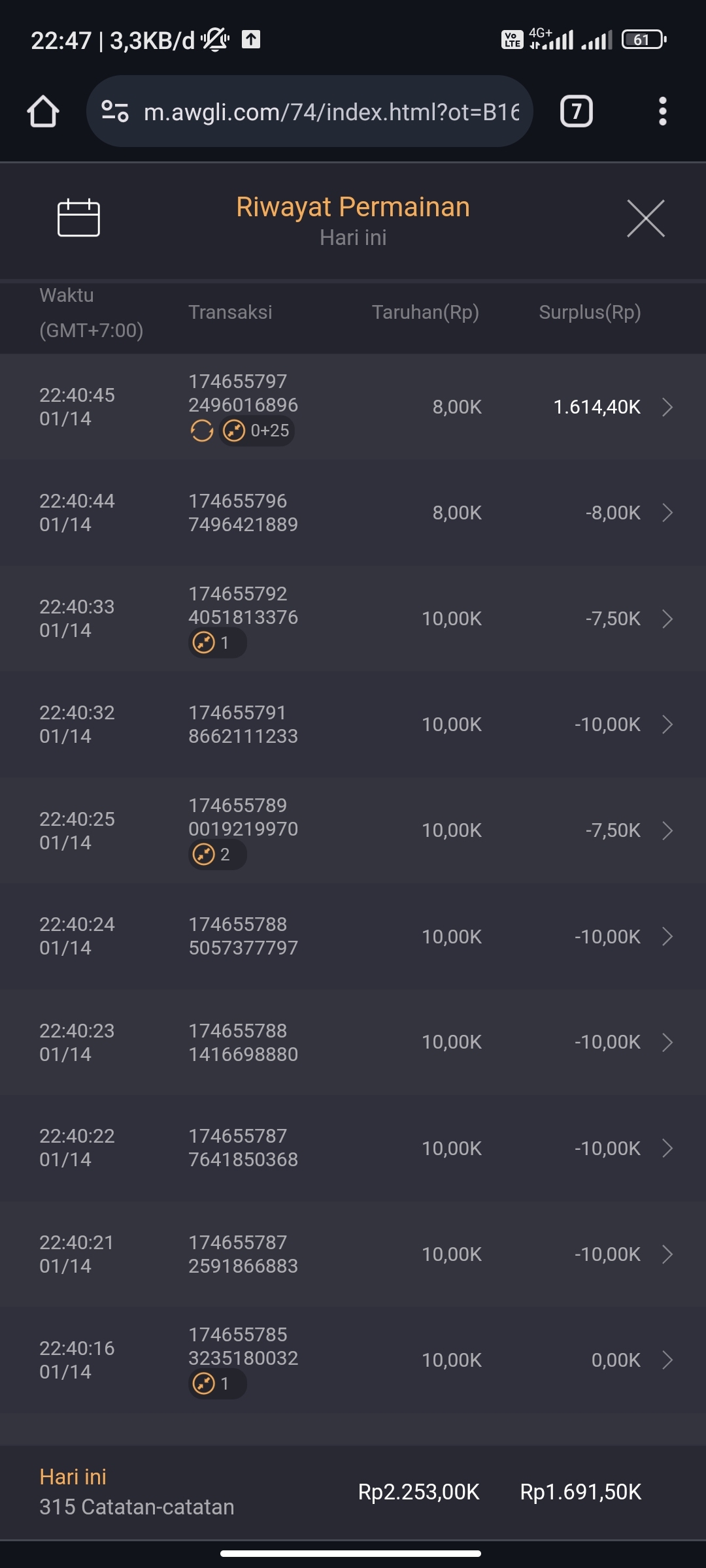This screenshot has height=1568, width=706.
Task: Tap the m.awgli.com address bar URL
Action: (331, 112)
